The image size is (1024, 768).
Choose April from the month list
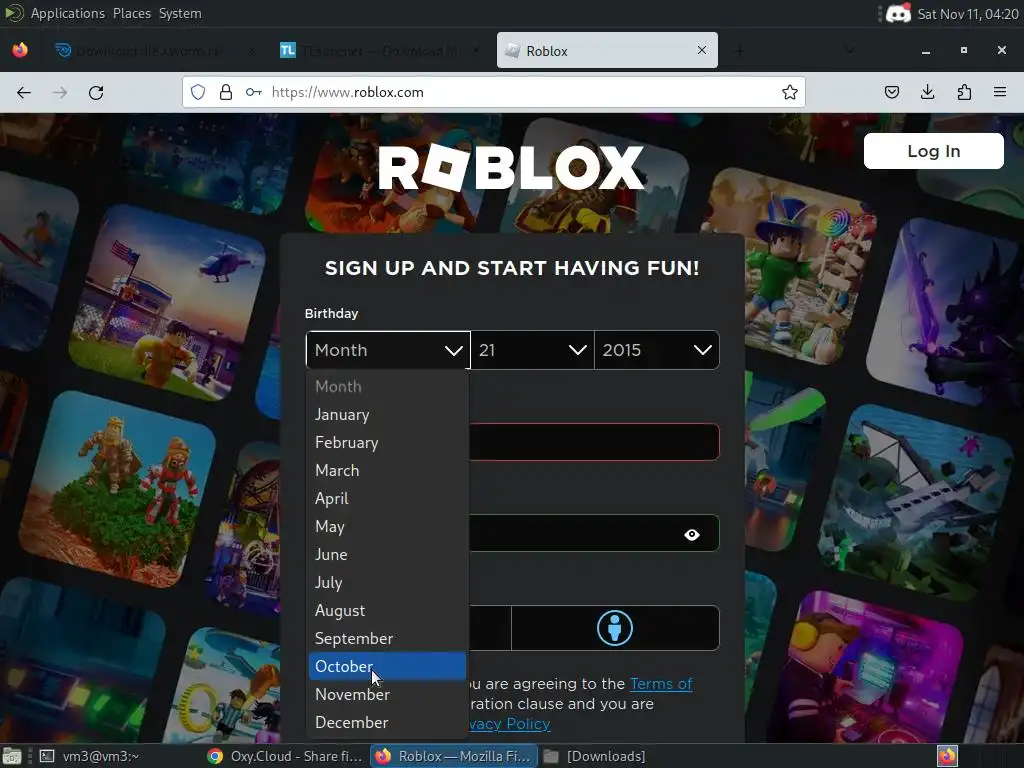[x=387, y=499]
